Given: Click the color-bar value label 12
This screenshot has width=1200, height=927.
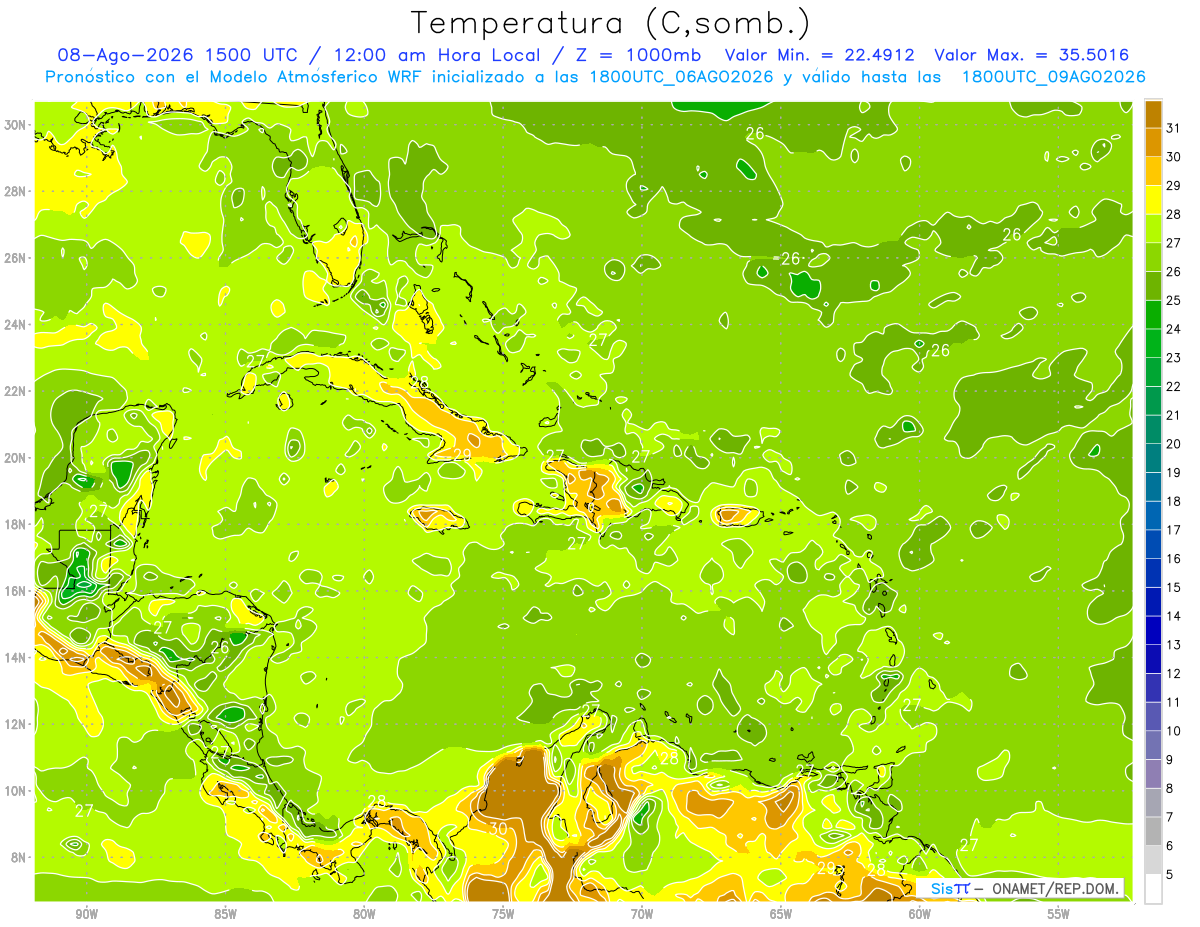Looking at the screenshot, I should coord(1174,673).
